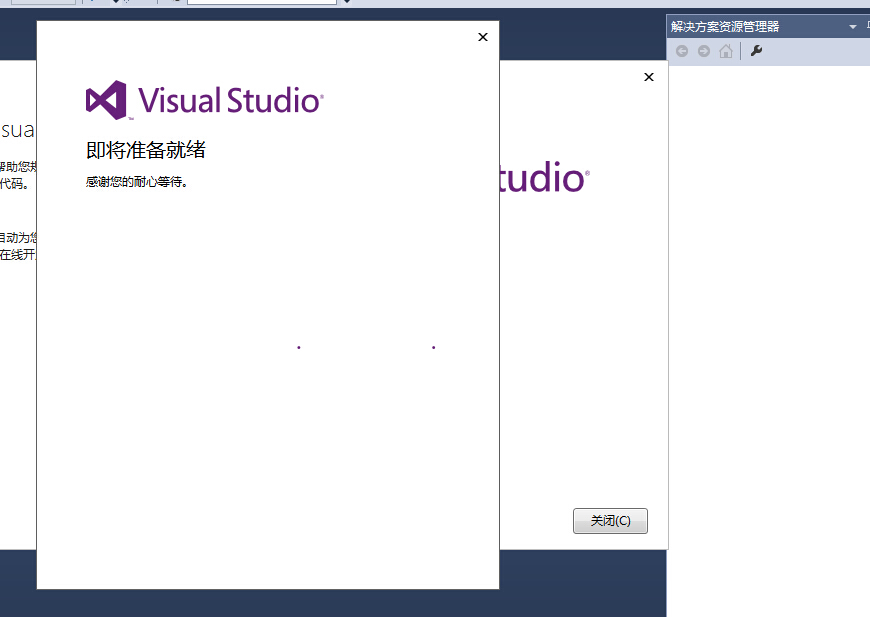The width and height of the screenshot is (870, 617).
Task: Click the 解决方案资源管理器 panel title
Action: click(725, 27)
